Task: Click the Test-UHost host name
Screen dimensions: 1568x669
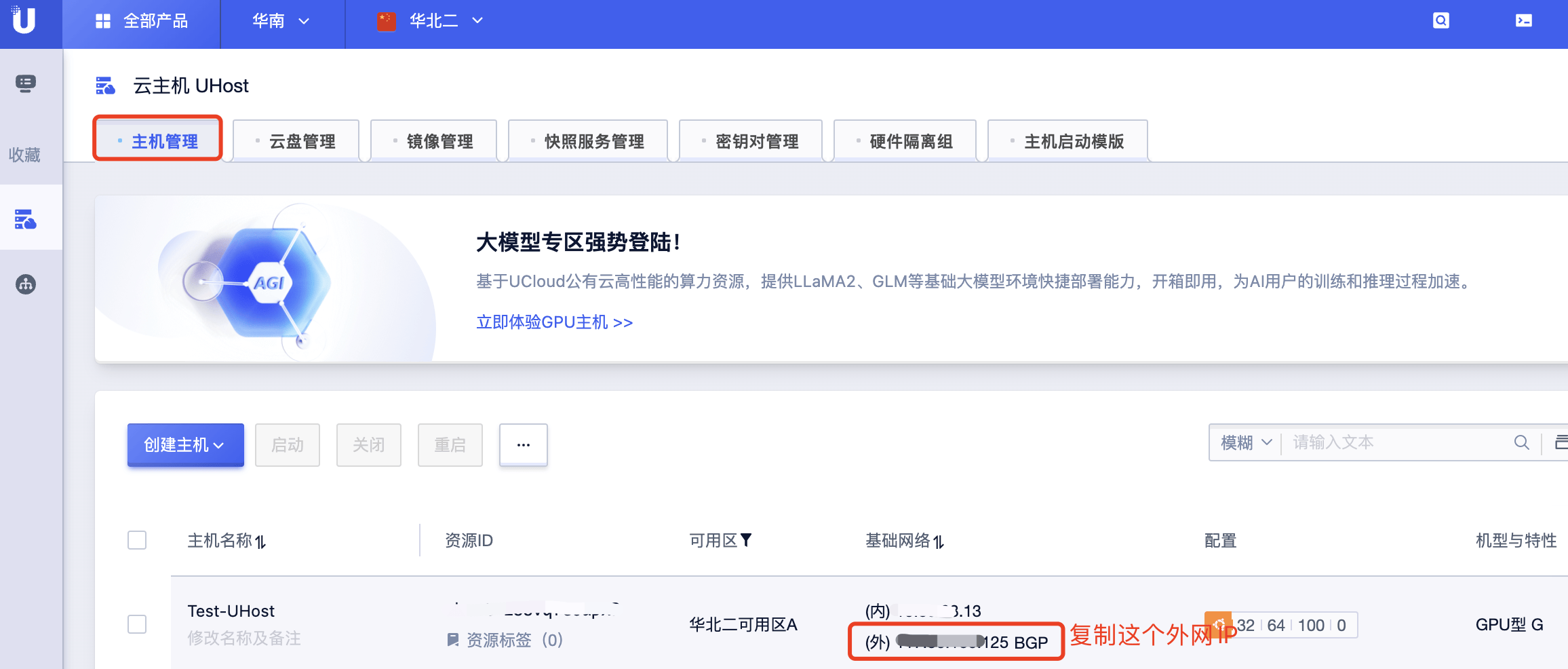Action: pos(231,611)
